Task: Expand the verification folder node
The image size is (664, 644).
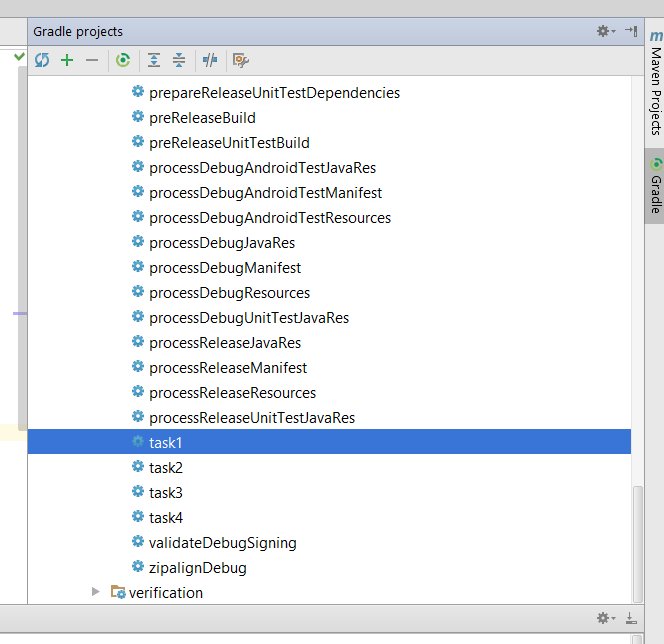Action: pos(96,592)
